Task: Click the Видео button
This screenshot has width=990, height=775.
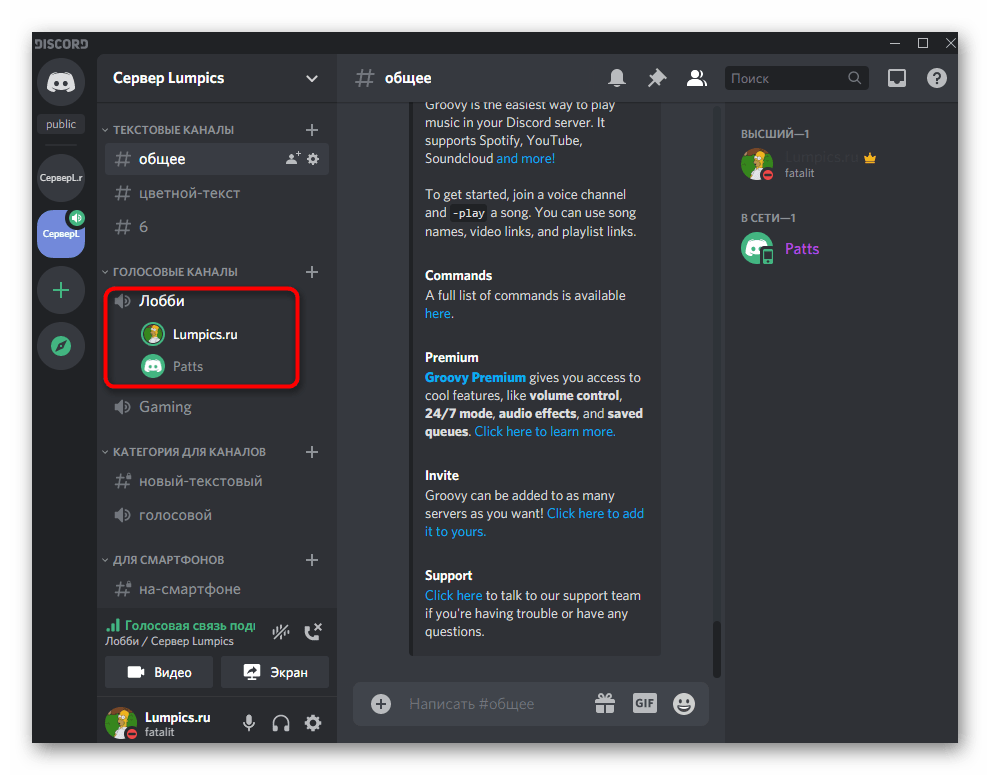Action: pyautogui.click(x=159, y=672)
